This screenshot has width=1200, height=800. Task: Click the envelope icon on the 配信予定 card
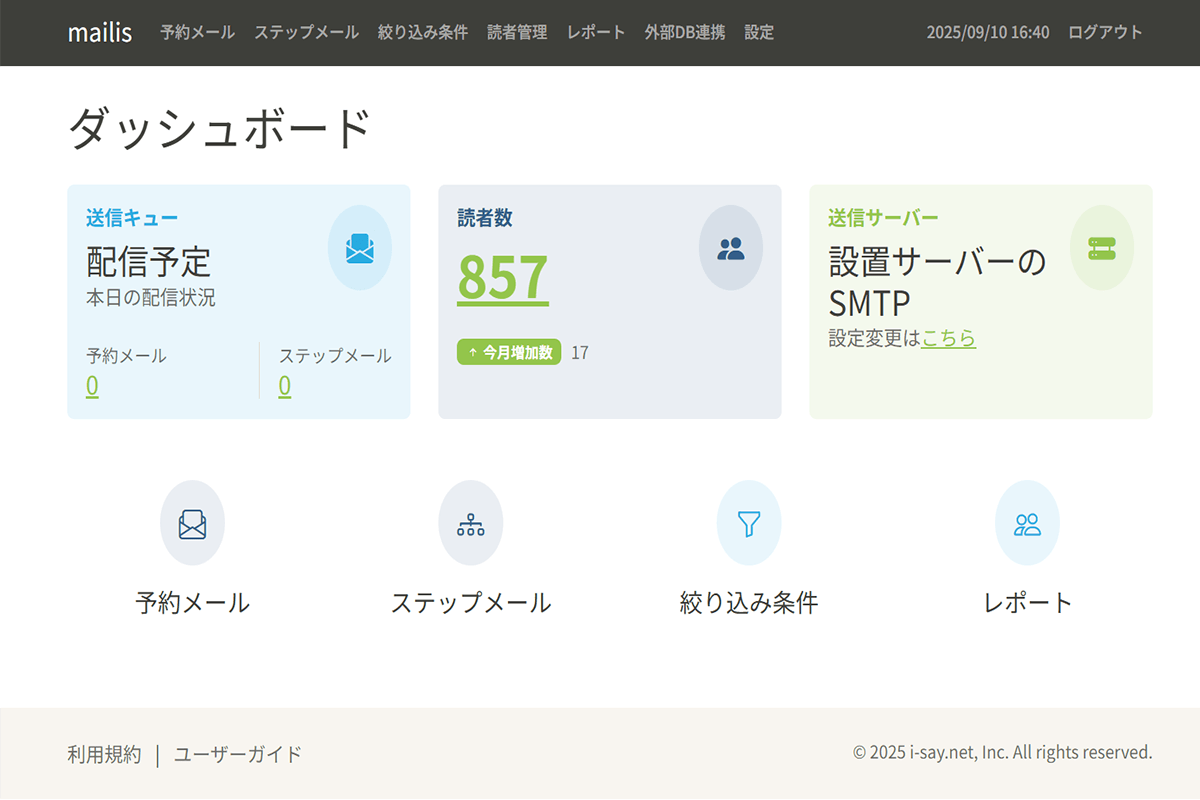click(x=359, y=248)
